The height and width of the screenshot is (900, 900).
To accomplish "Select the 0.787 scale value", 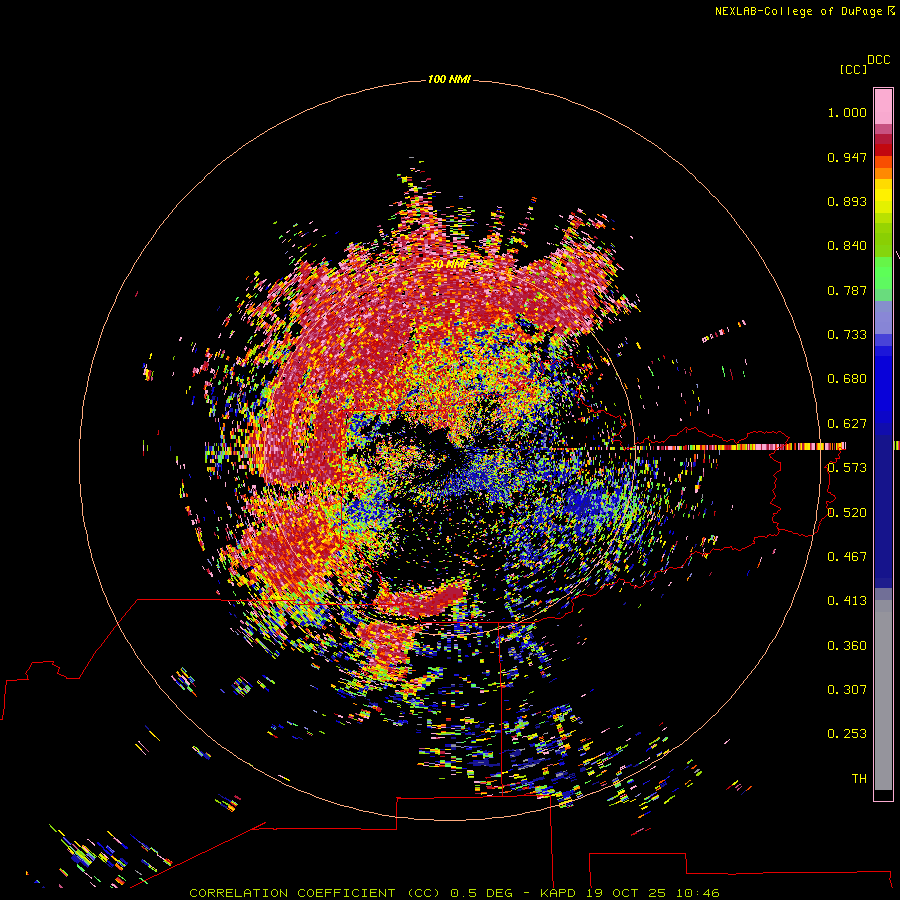I will pyautogui.click(x=847, y=290).
